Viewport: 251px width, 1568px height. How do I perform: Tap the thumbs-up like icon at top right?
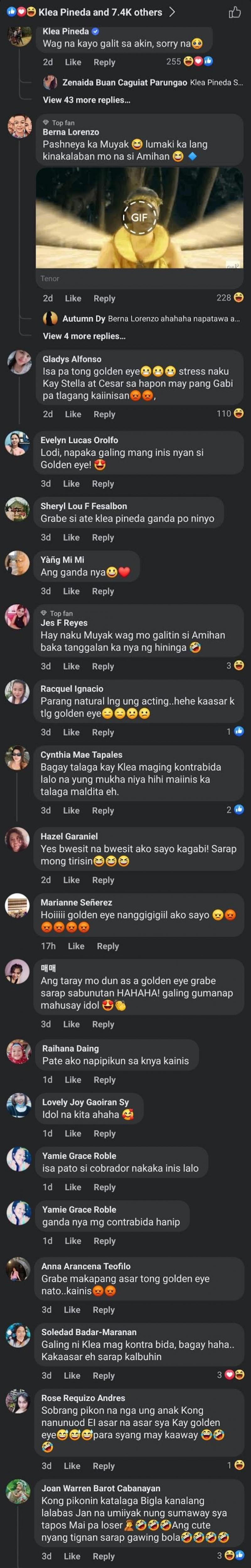tap(235, 12)
